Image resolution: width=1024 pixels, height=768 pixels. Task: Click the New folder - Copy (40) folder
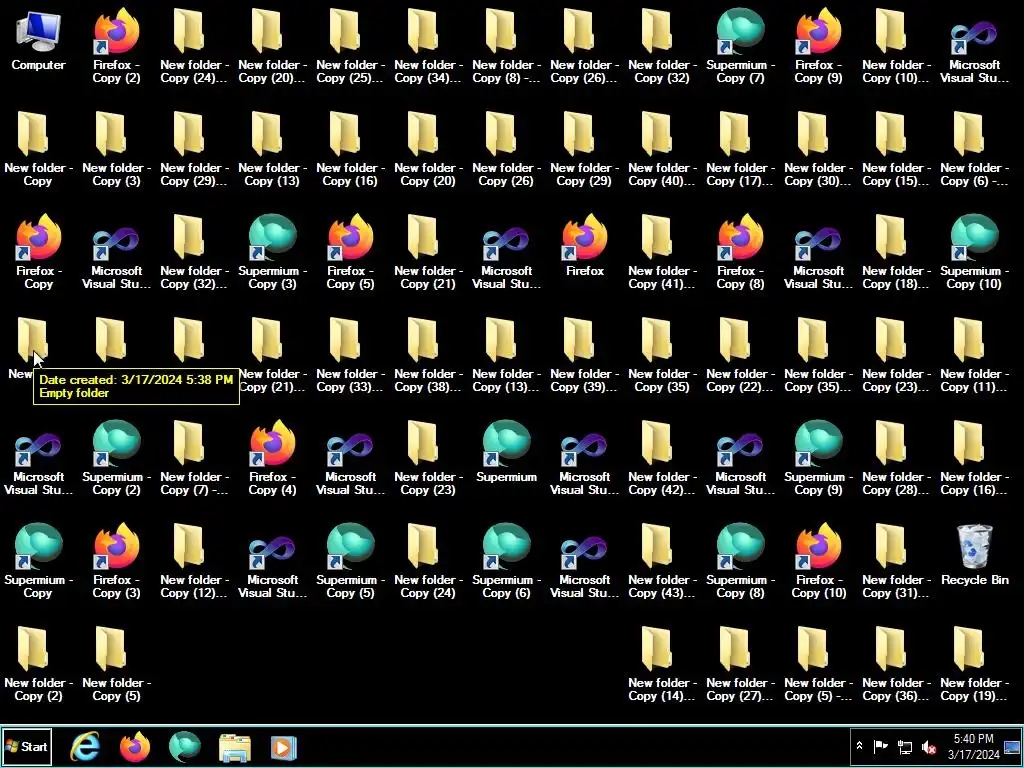(x=662, y=152)
